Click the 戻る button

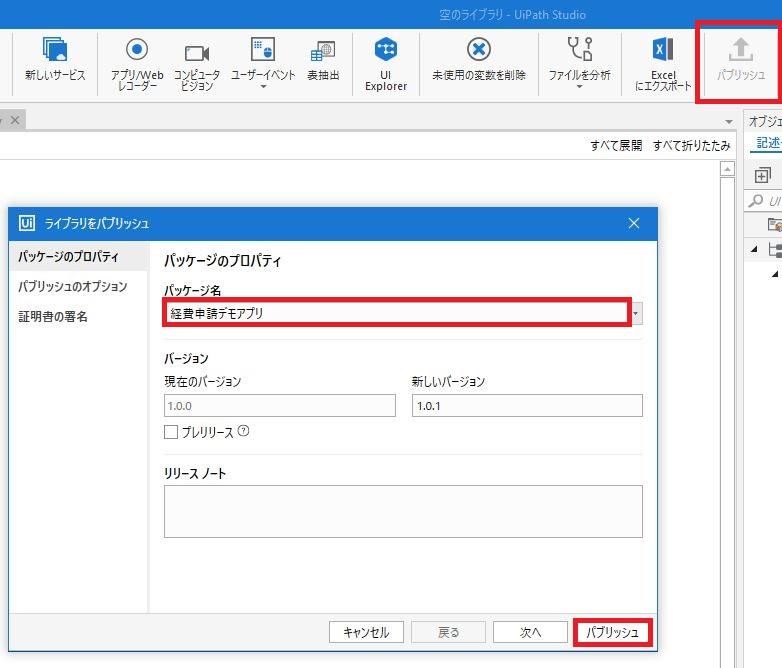(x=448, y=632)
